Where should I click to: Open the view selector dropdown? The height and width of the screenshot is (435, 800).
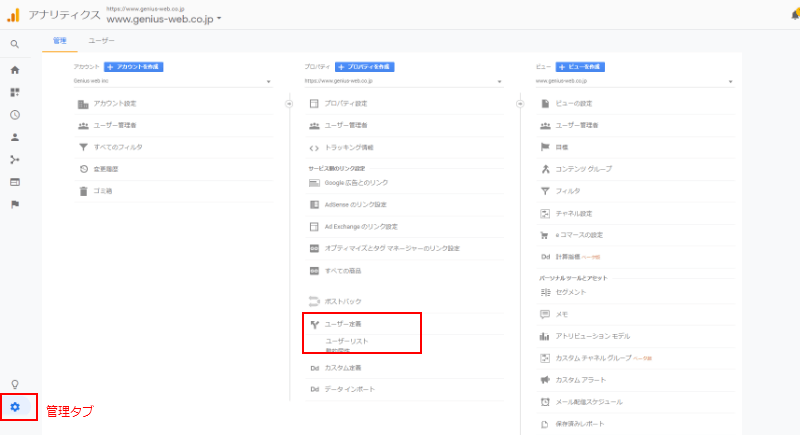point(635,81)
